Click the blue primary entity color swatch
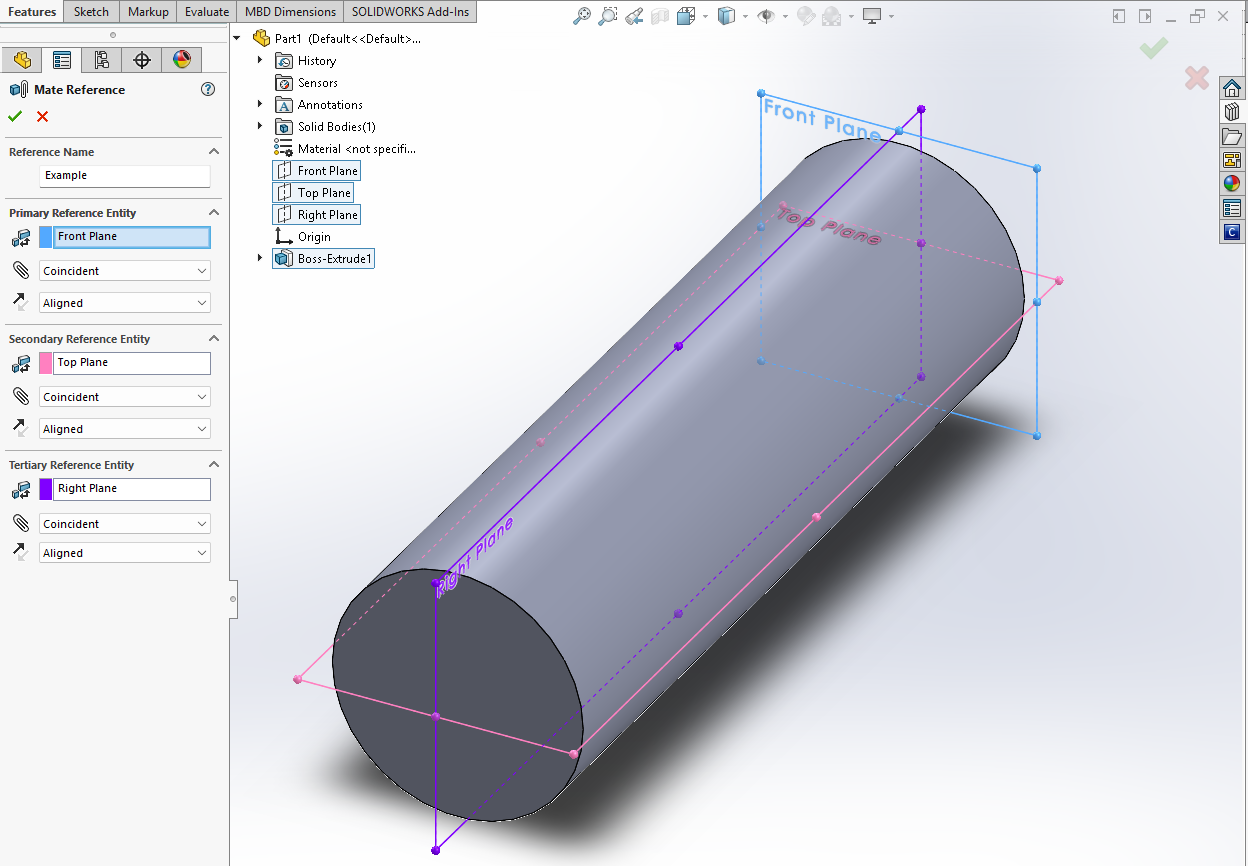This screenshot has height=866, width=1248. pos(45,237)
